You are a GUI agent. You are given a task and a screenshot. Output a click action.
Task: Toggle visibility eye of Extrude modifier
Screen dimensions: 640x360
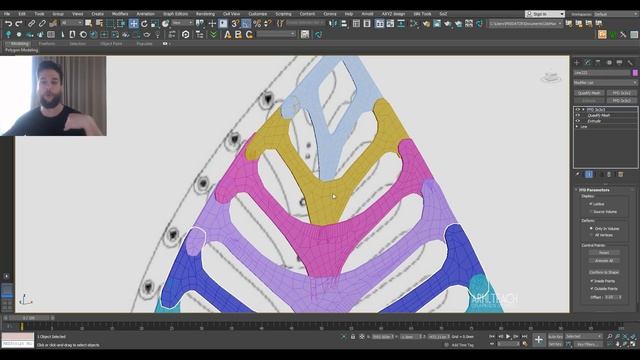[578, 121]
